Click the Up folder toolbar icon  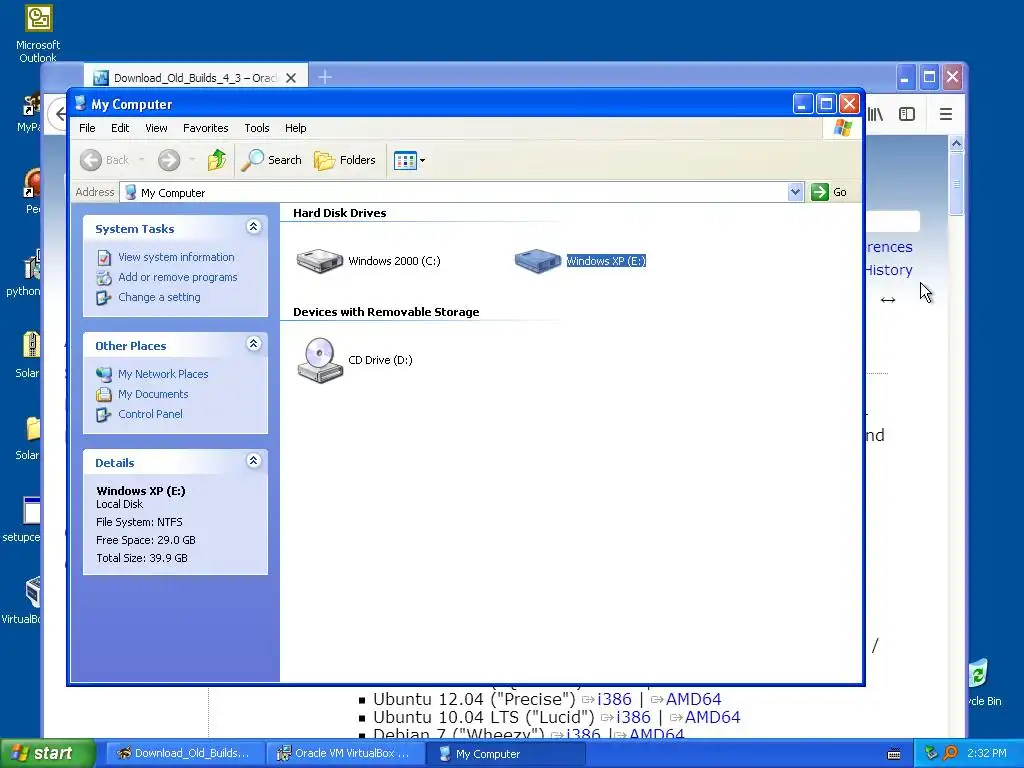click(217, 160)
